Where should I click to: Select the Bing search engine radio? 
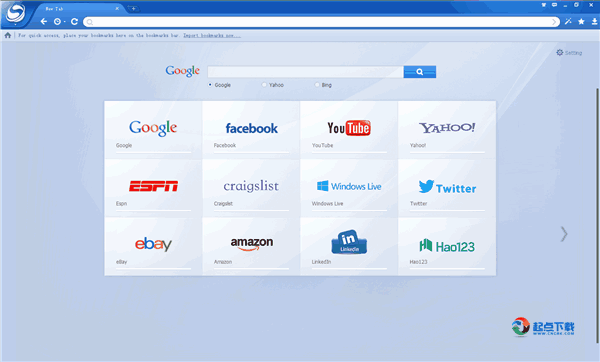pyautogui.click(x=317, y=85)
